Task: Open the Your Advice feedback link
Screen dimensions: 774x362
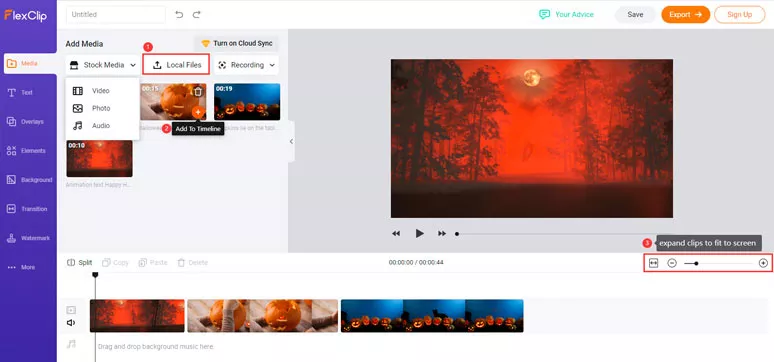Action: pos(566,14)
